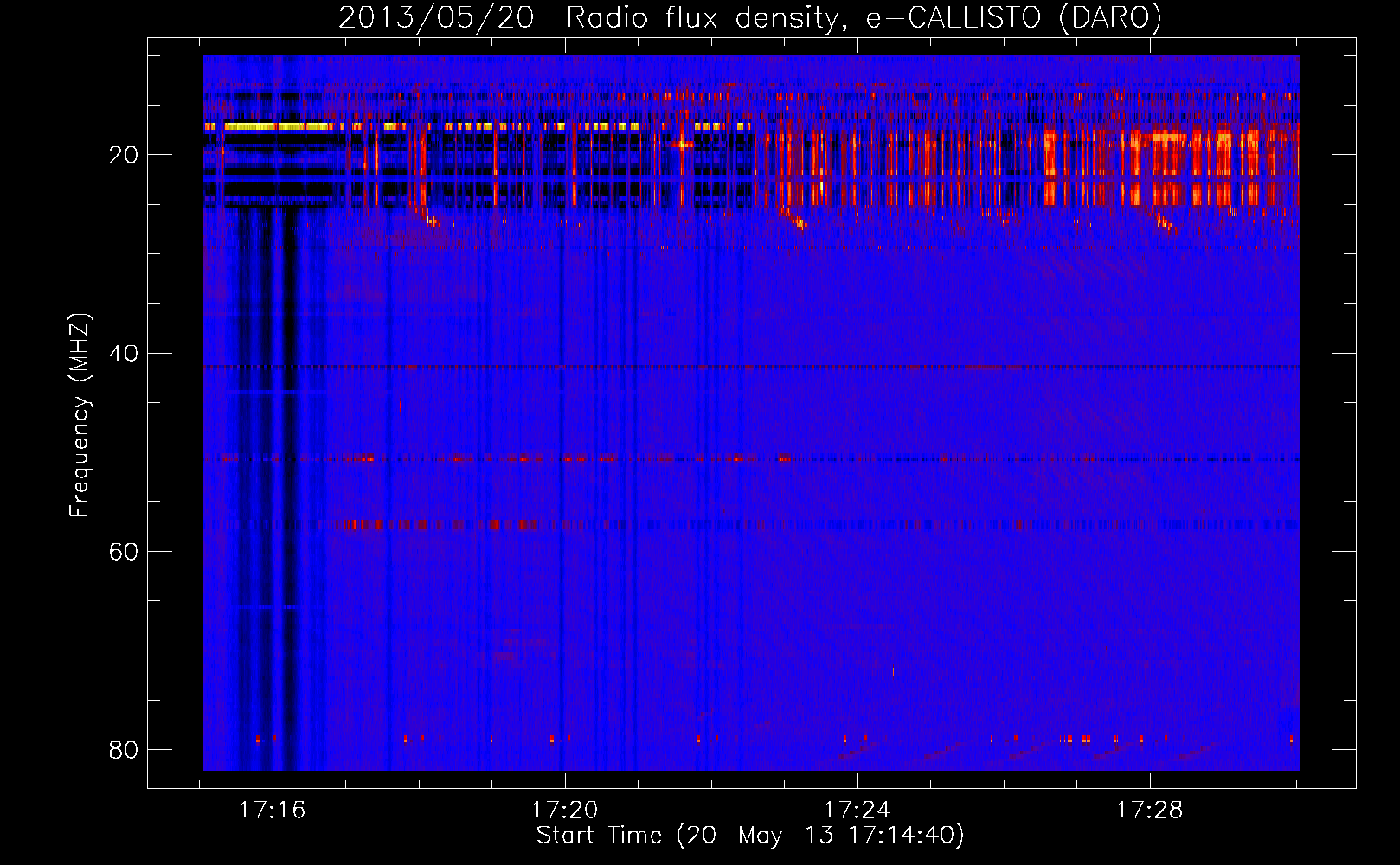
Task: Click the 17:16 time tick label
Action: (x=273, y=811)
